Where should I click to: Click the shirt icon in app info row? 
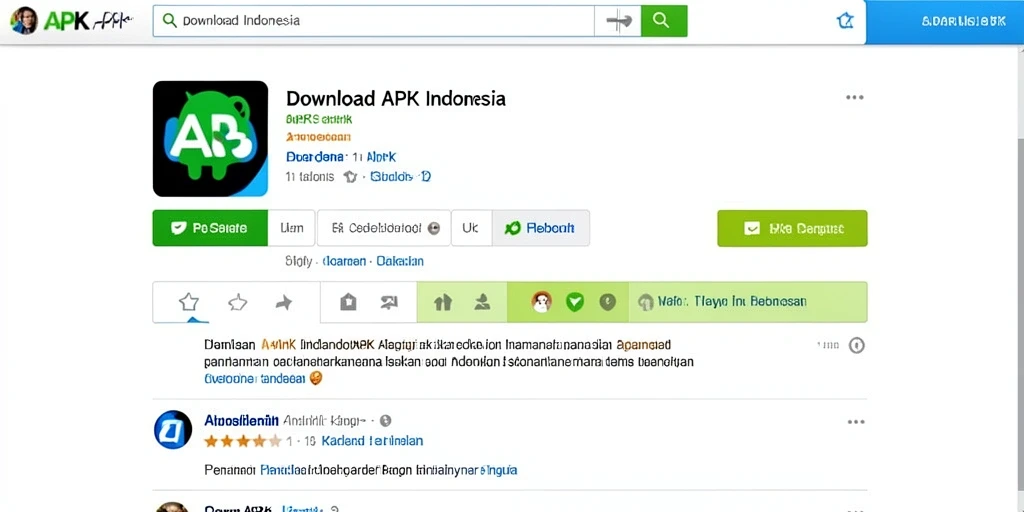pyautogui.click(x=351, y=176)
